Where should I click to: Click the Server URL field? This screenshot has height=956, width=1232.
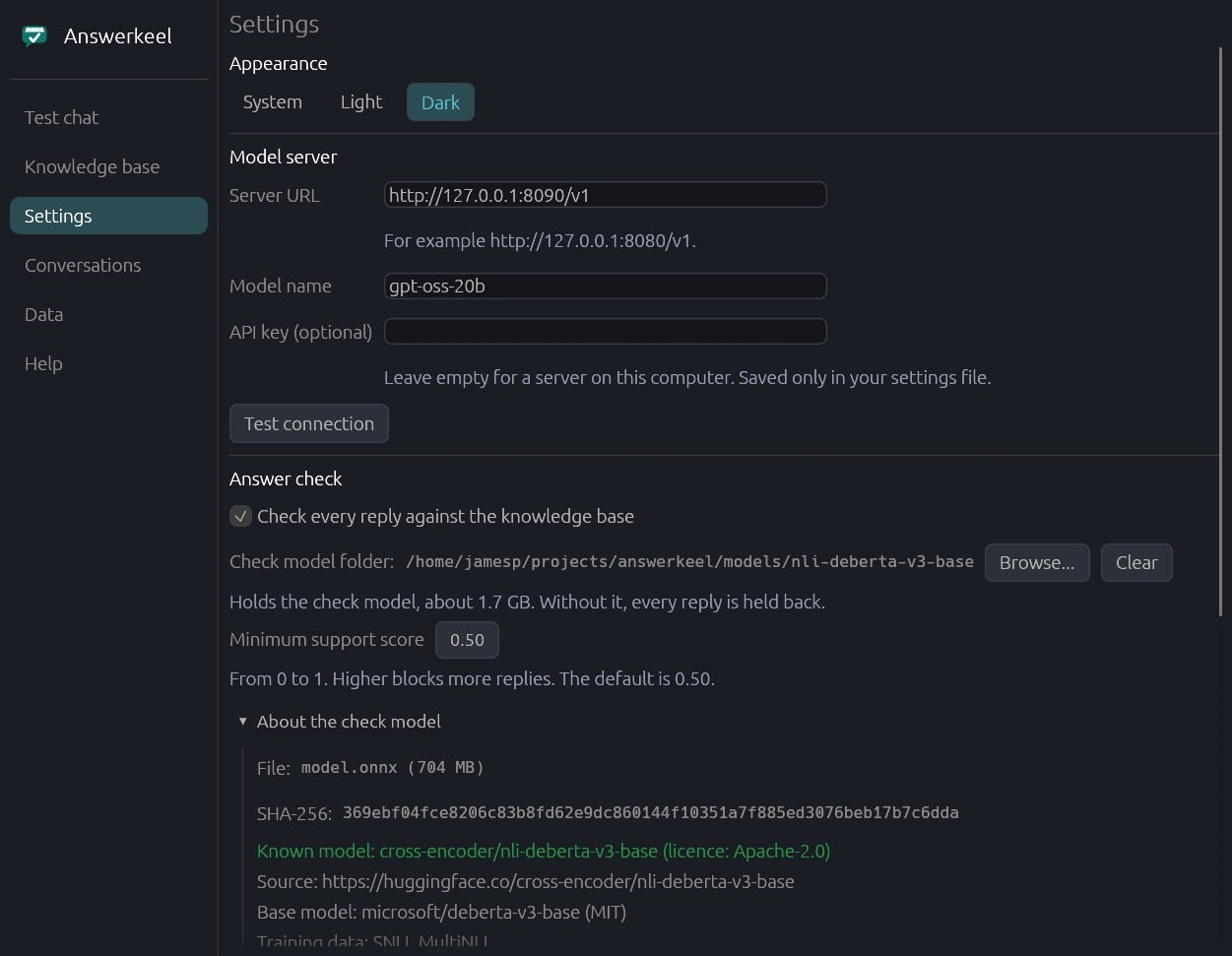coord(605,195)
